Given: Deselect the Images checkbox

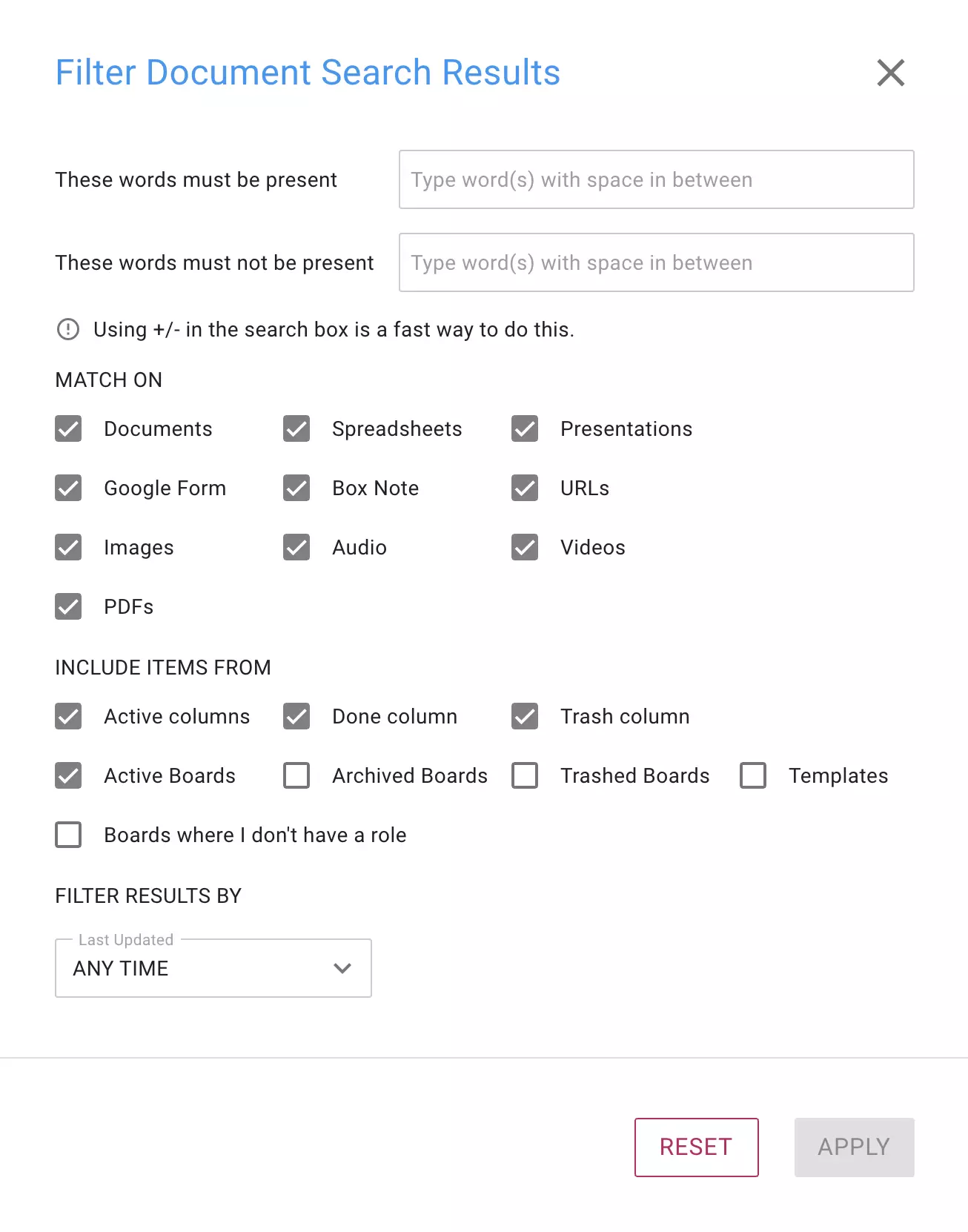Looking at the screenshot, I should [x=68, y=547].
